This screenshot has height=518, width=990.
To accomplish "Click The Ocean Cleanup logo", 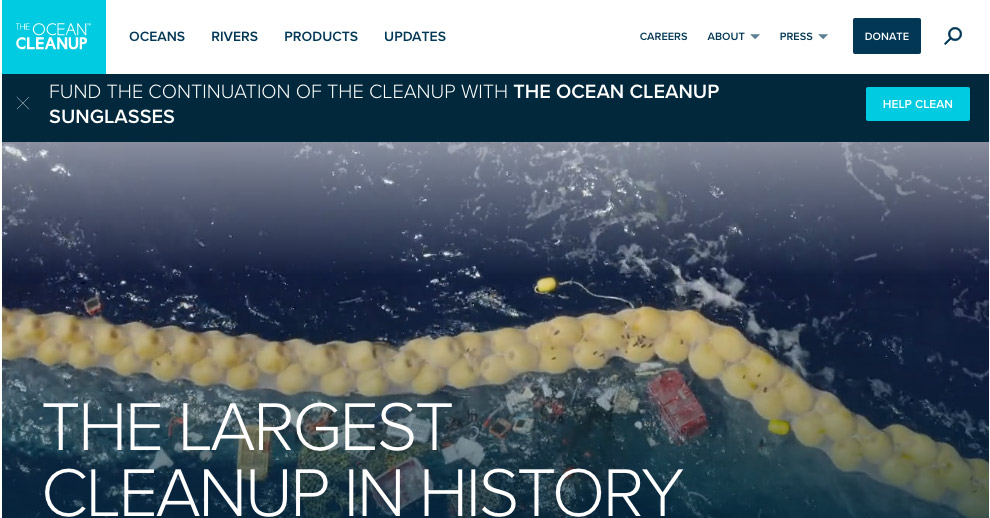I will coord(53,37).
